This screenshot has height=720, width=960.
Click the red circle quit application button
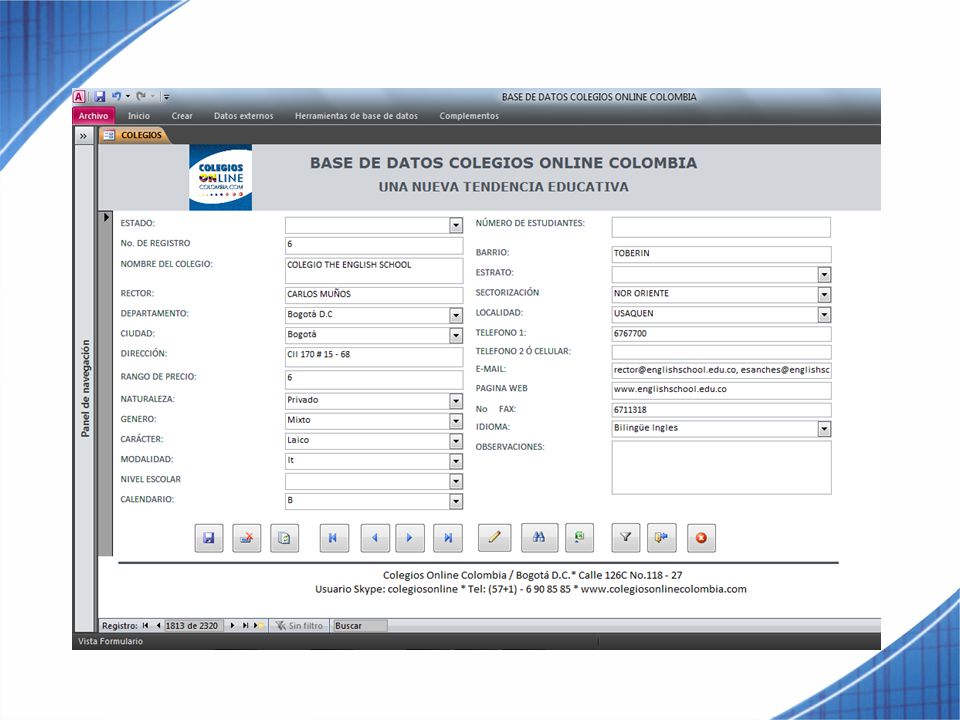coord(701,538)
